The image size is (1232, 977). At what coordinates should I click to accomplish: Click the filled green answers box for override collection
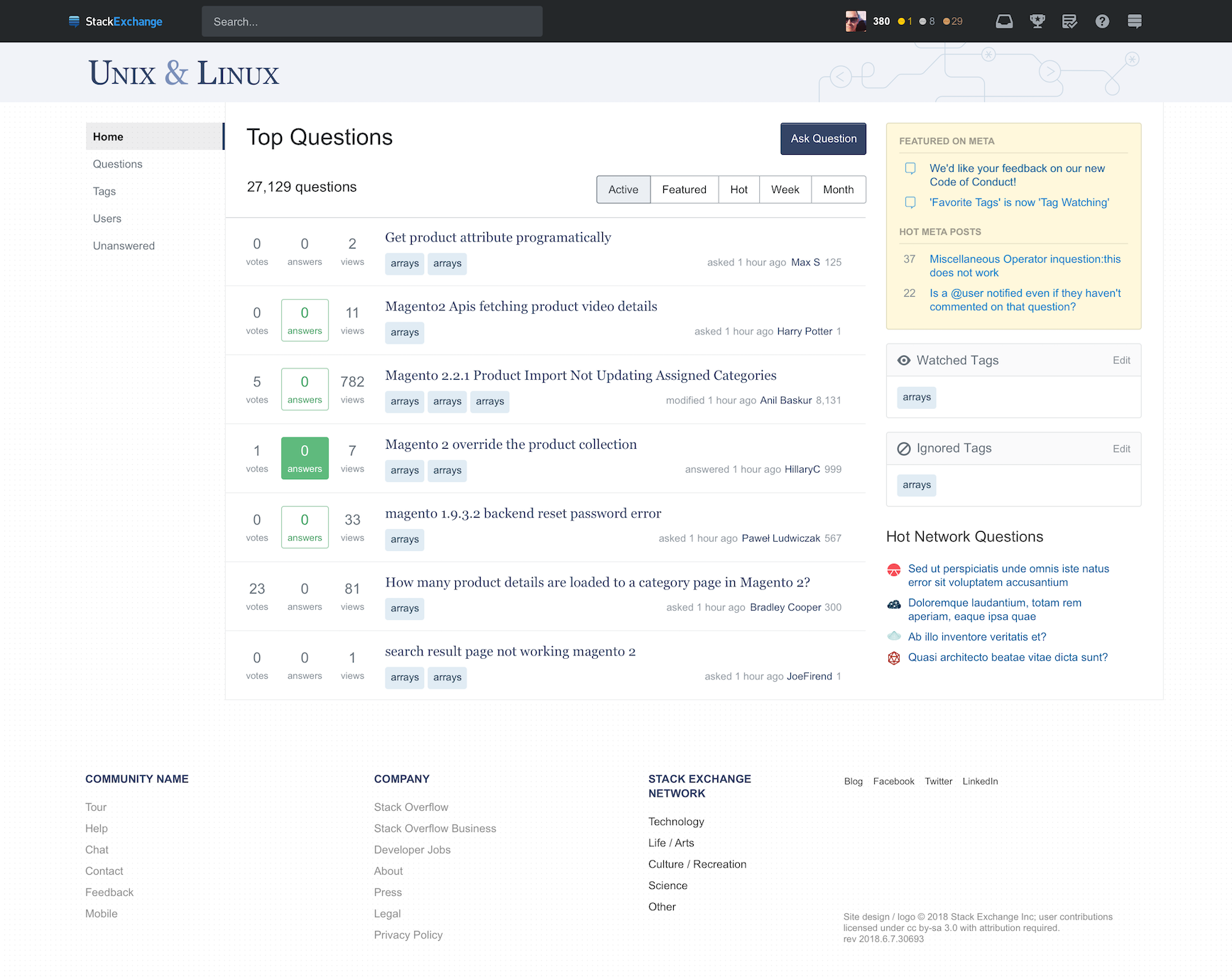(305, 458)
